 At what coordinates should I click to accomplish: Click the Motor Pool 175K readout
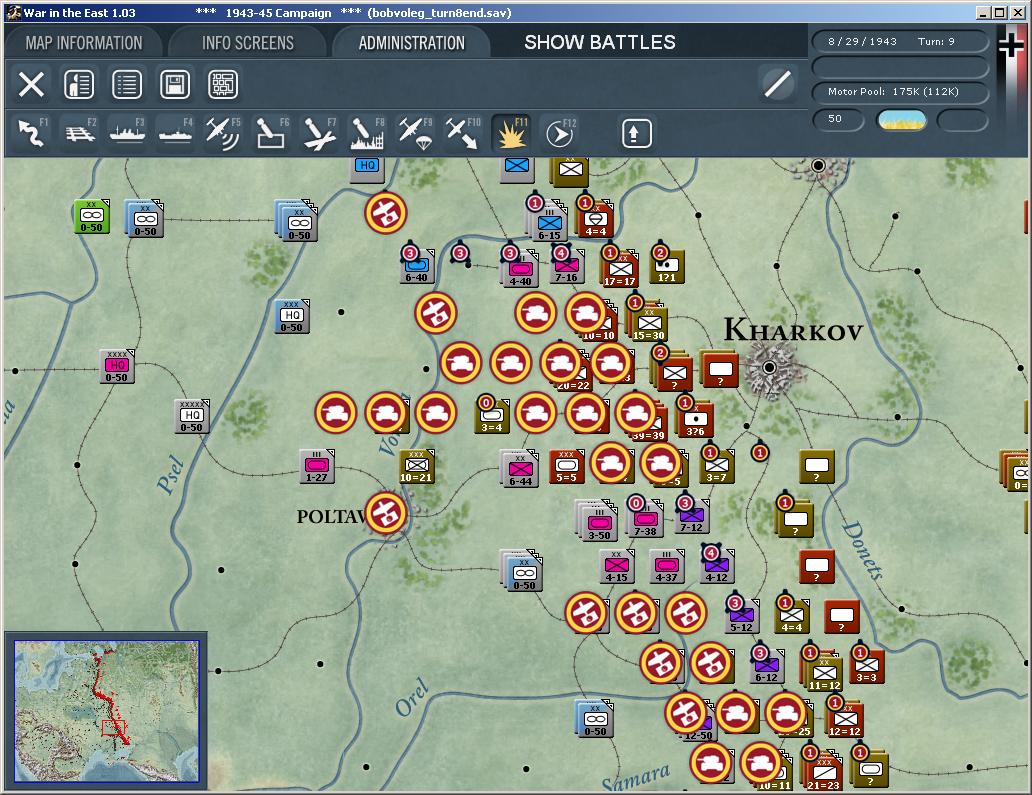900,91
